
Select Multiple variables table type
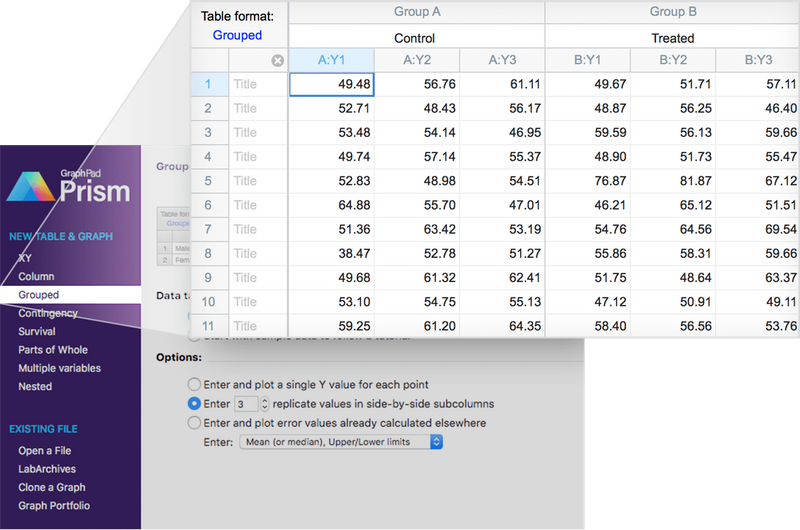click(x=59, y=368)
